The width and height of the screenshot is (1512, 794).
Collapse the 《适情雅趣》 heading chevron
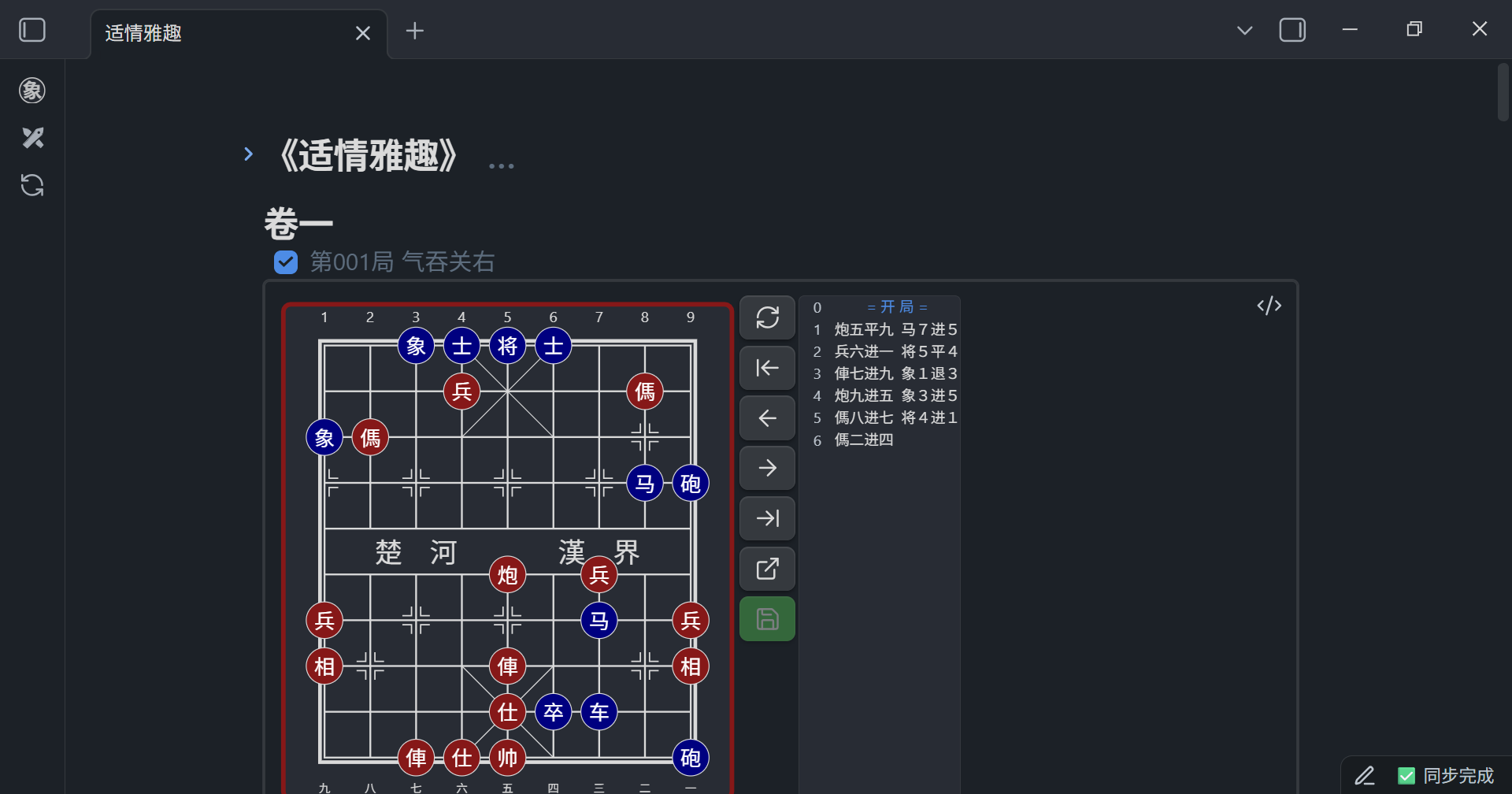[x=248, y=154]
